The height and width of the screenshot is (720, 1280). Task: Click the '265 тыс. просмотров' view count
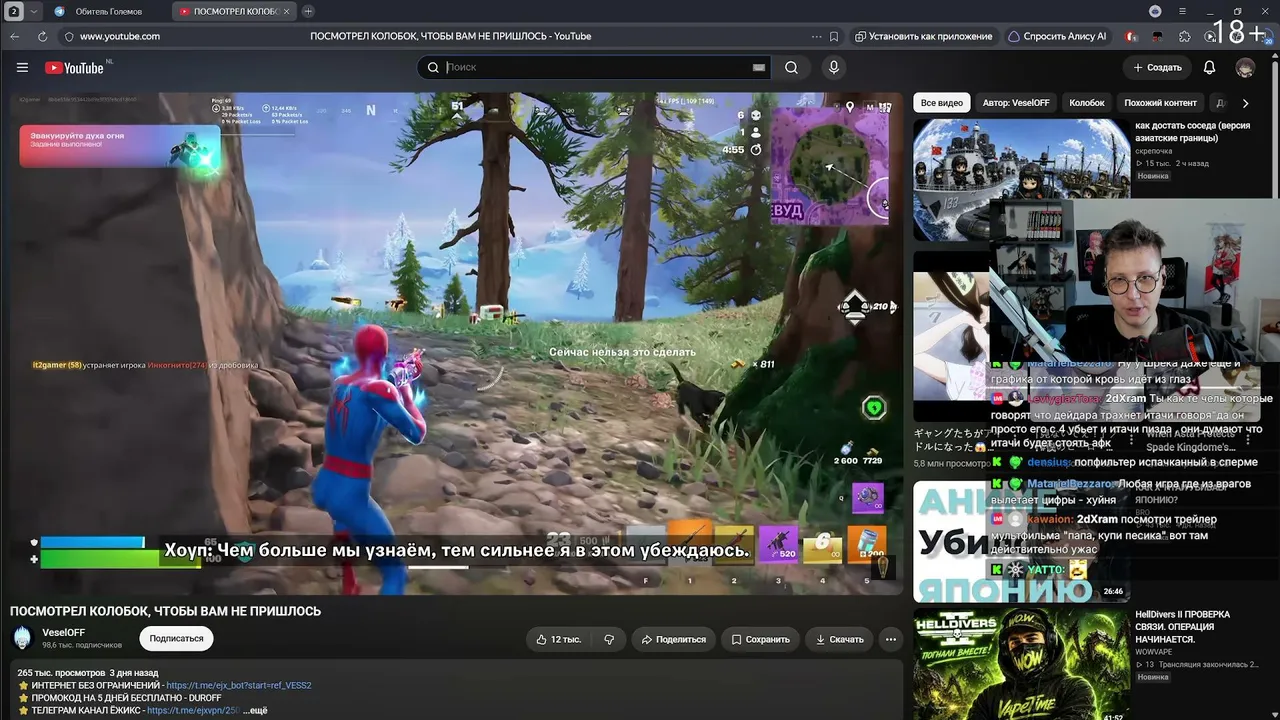61,673
